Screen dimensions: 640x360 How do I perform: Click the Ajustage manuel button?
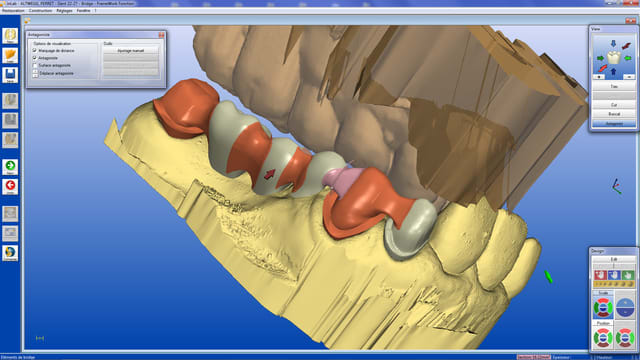click(x=131, y=51)
